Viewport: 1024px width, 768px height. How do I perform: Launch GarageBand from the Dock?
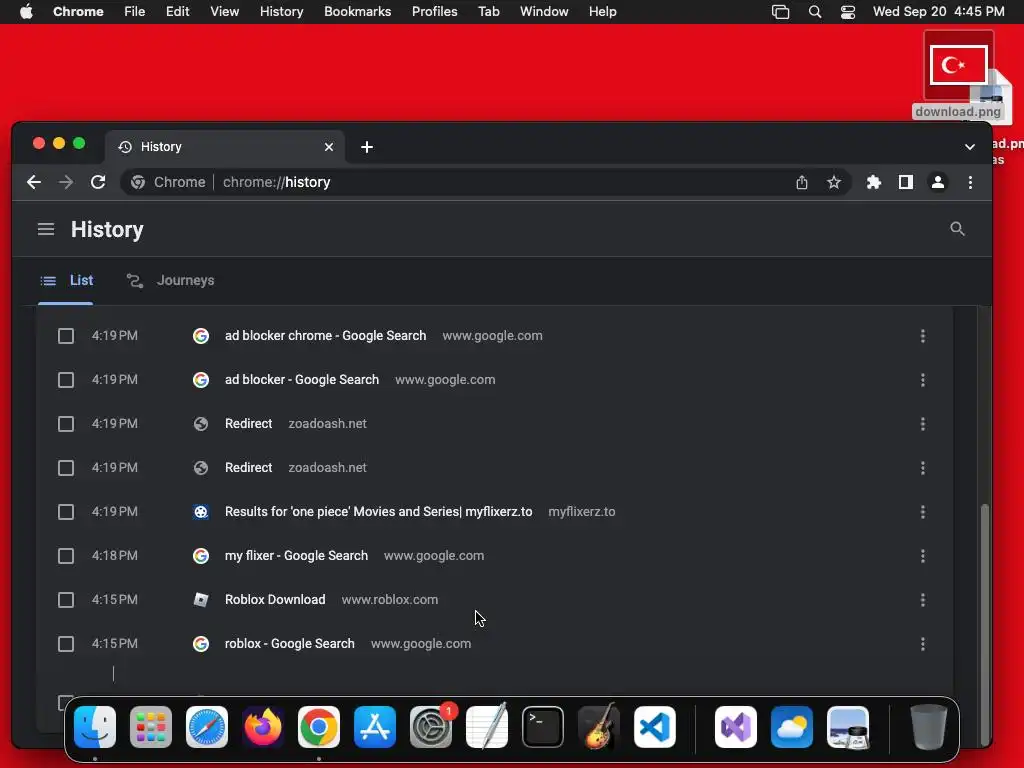tap(599, 727)
